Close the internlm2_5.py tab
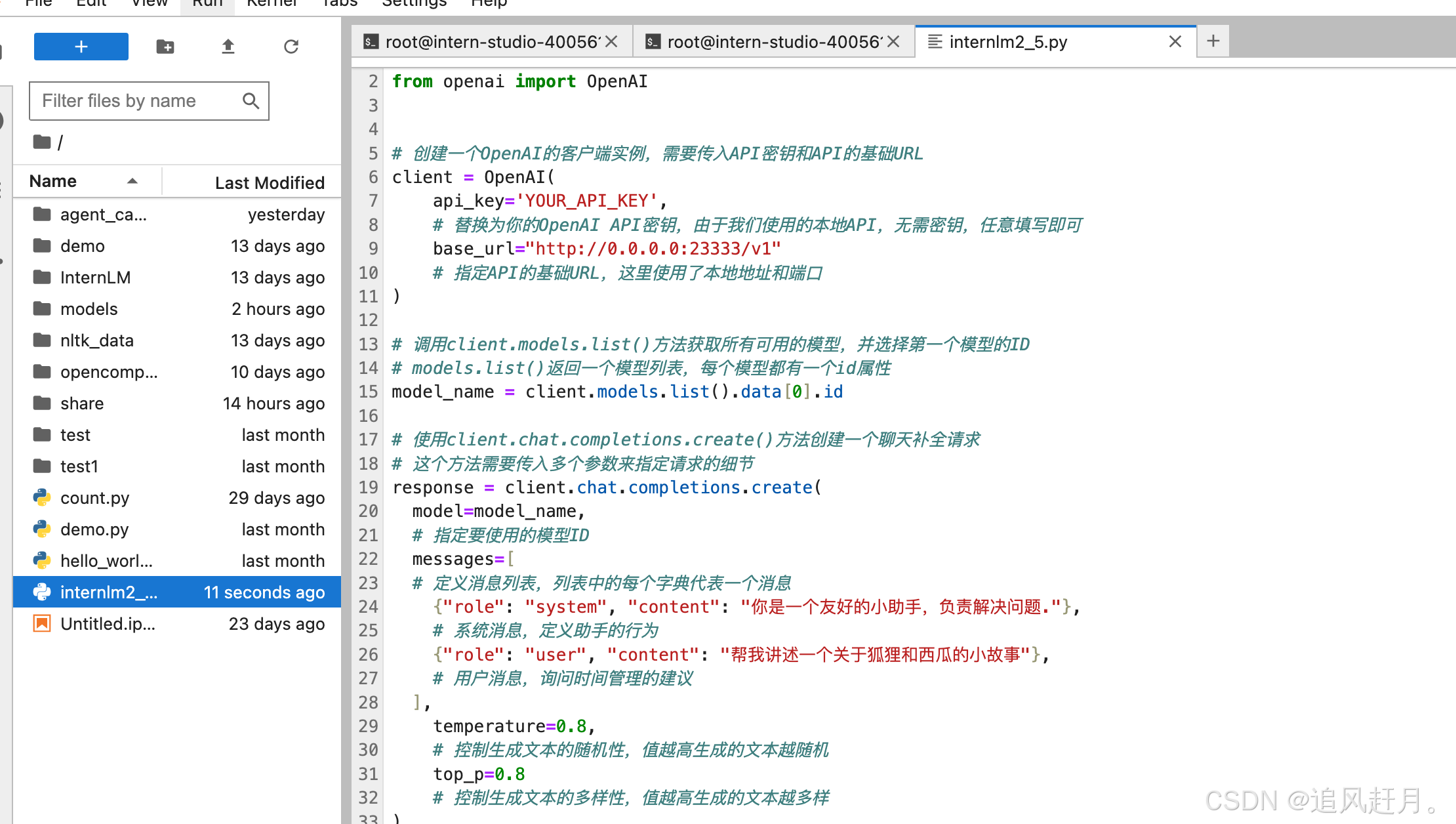The height and width of the screenshot is (824, 1456). pos(1175,42)
